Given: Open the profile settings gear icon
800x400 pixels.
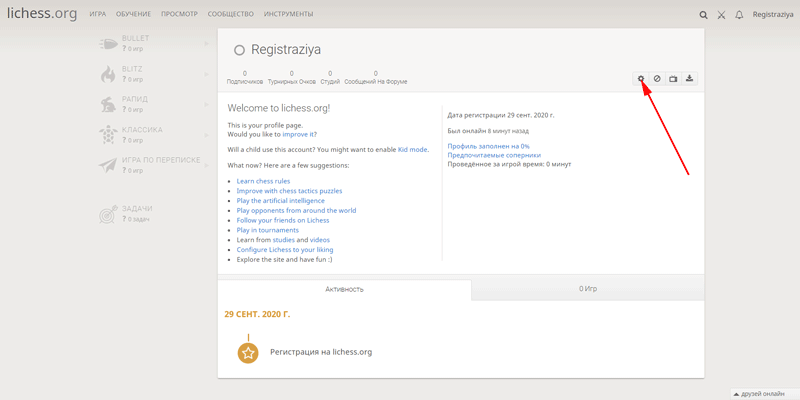Looking at the screenshot, I should pos(641,79).
